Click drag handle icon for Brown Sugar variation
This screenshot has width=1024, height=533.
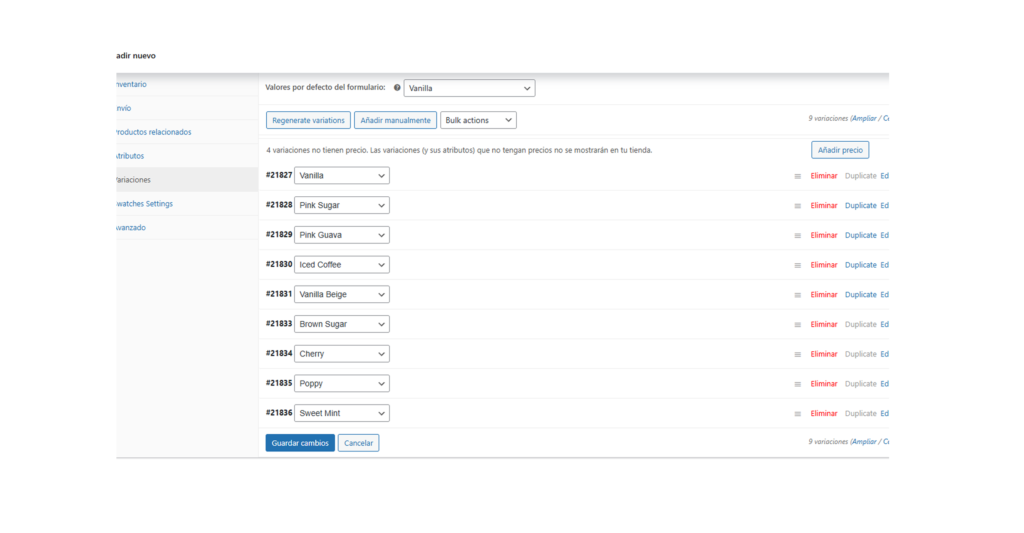[797, 325]
